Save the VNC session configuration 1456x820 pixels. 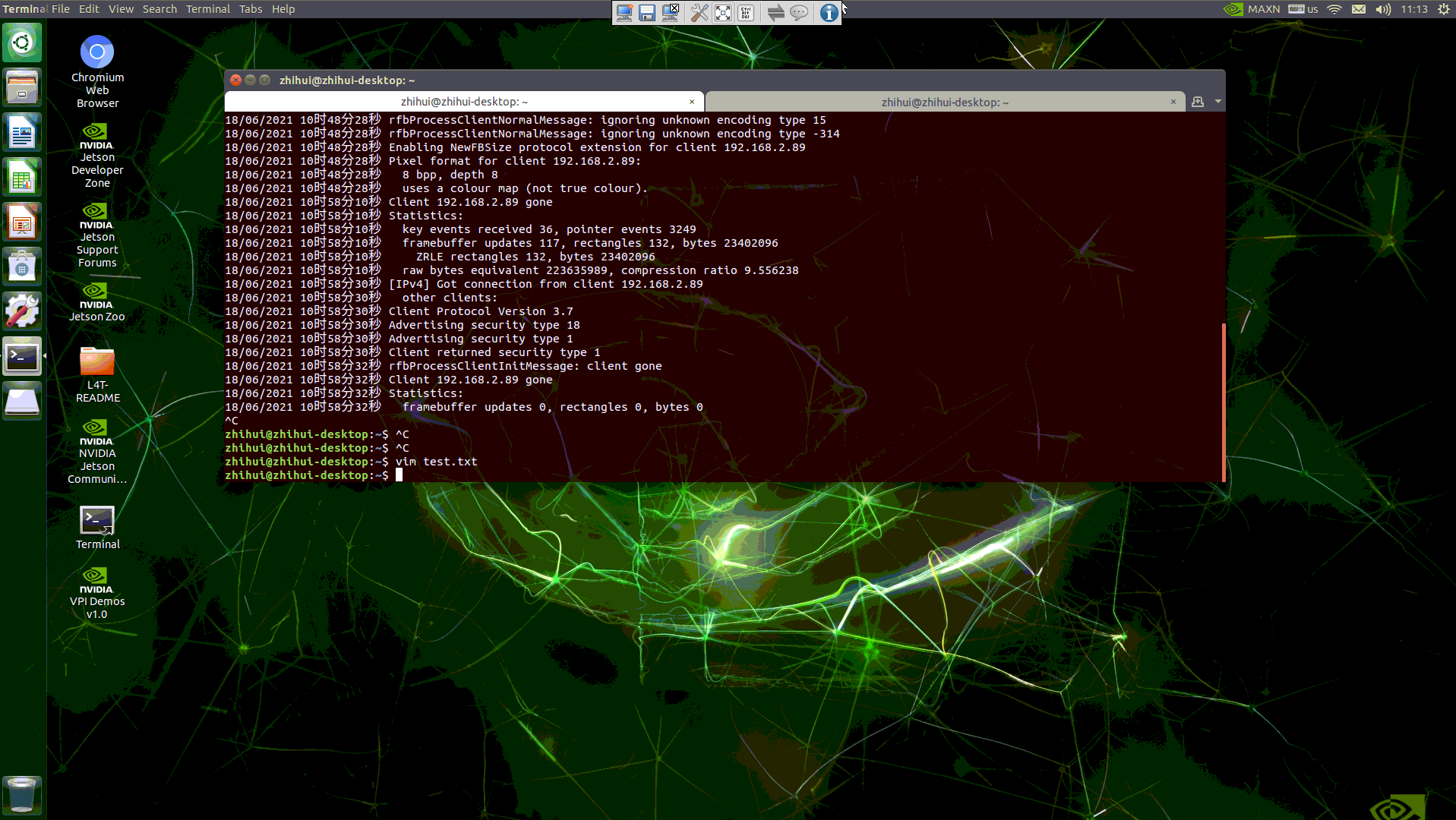click(x=647, y=13)
